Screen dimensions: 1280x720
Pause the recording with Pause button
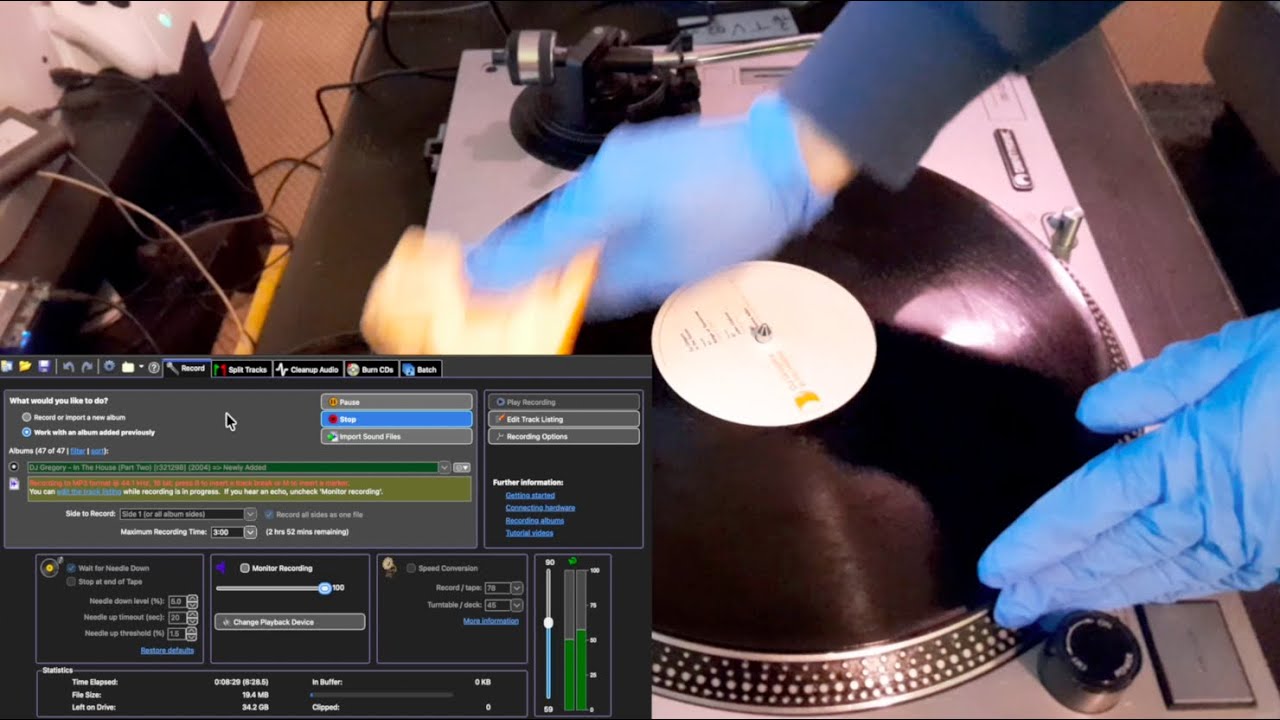click(396, 402)
